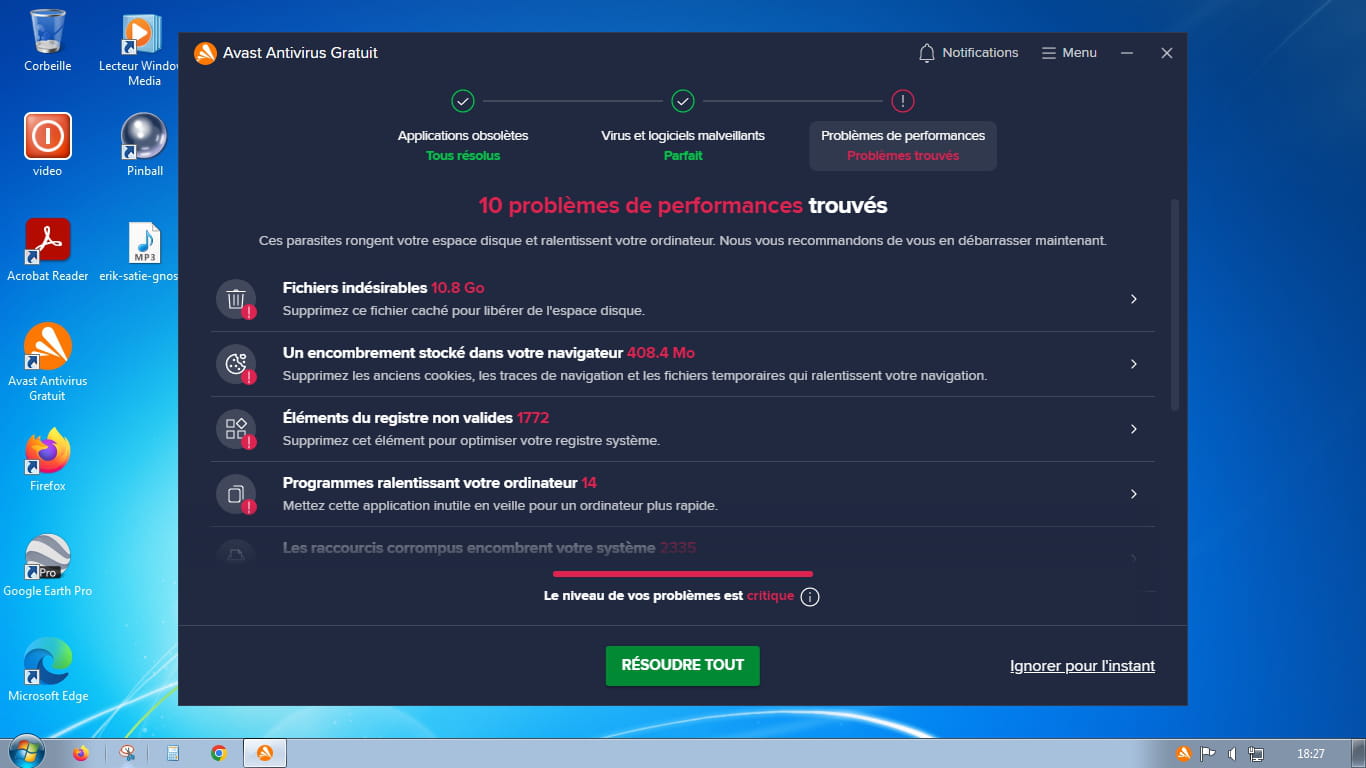
Task: Click "Supprimez les anciens cookies" description
Action: pos(635,376)
